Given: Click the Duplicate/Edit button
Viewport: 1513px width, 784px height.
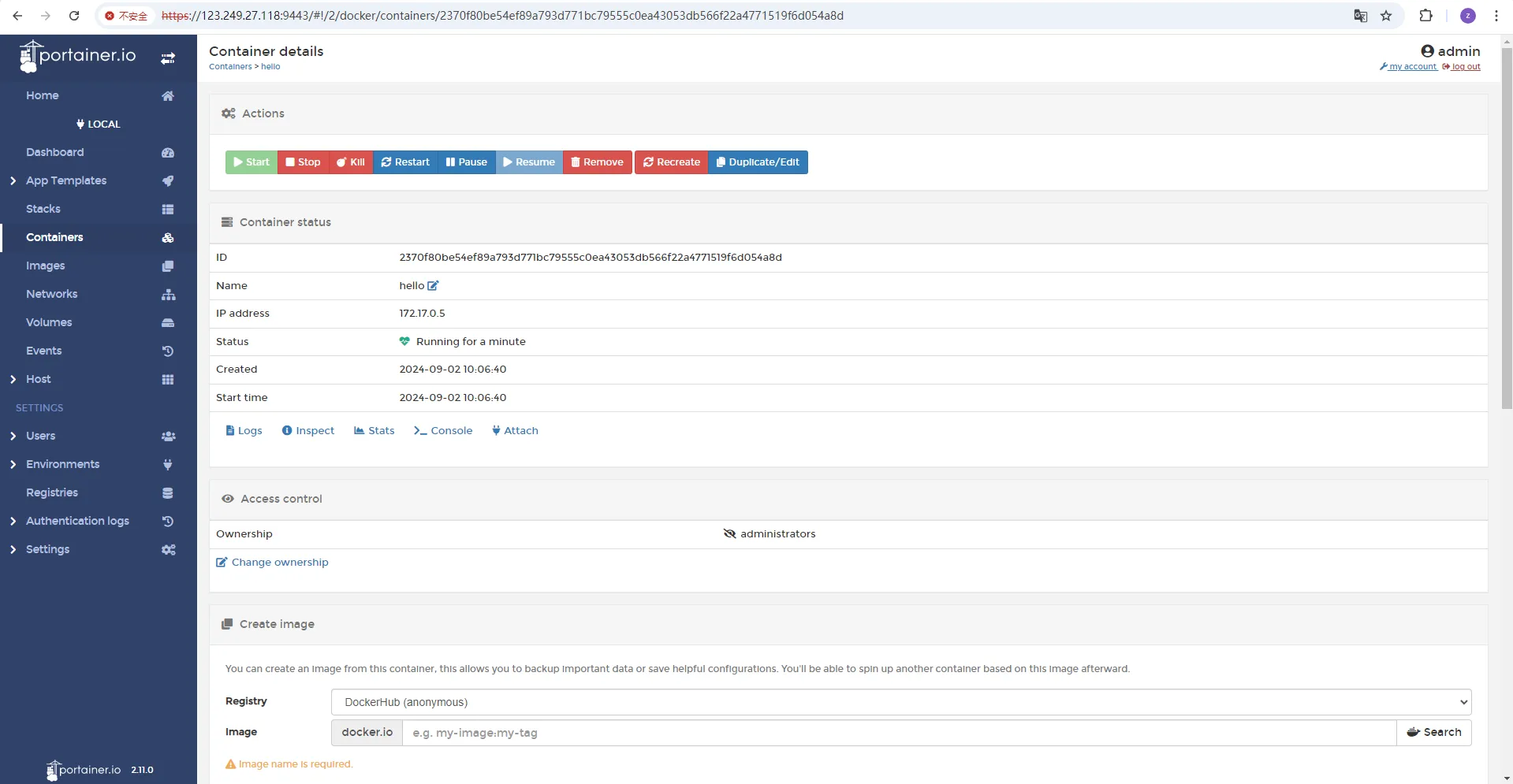Looking at the screenshot, I should [x=758, y=162].
